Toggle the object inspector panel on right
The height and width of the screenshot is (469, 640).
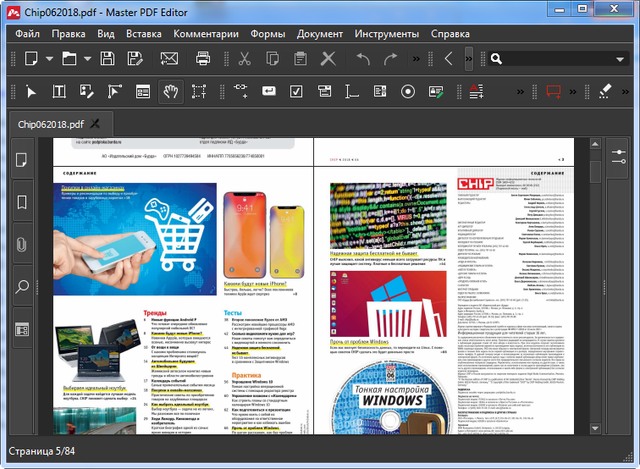pos(619,157)
